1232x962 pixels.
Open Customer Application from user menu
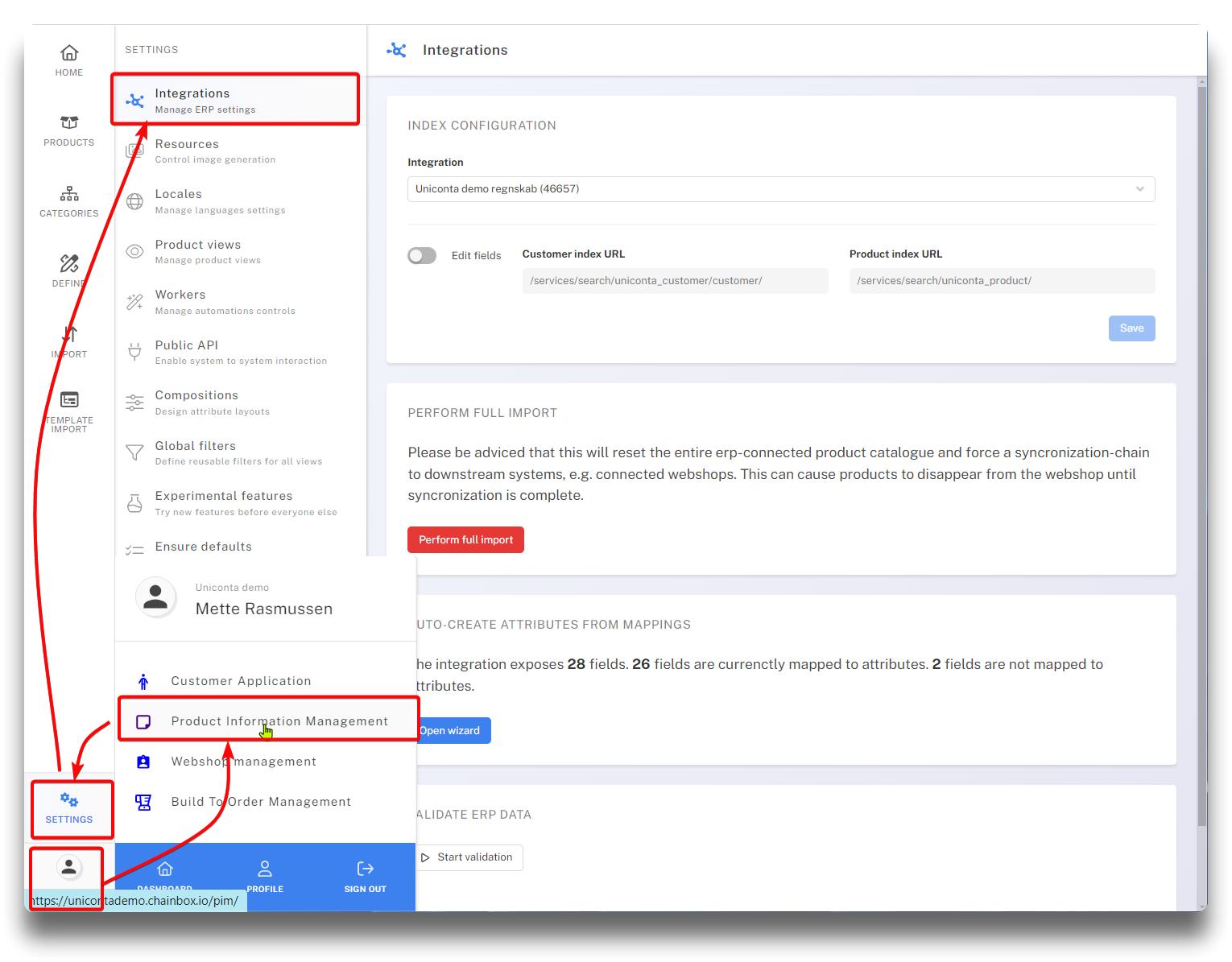pos(241,681)
